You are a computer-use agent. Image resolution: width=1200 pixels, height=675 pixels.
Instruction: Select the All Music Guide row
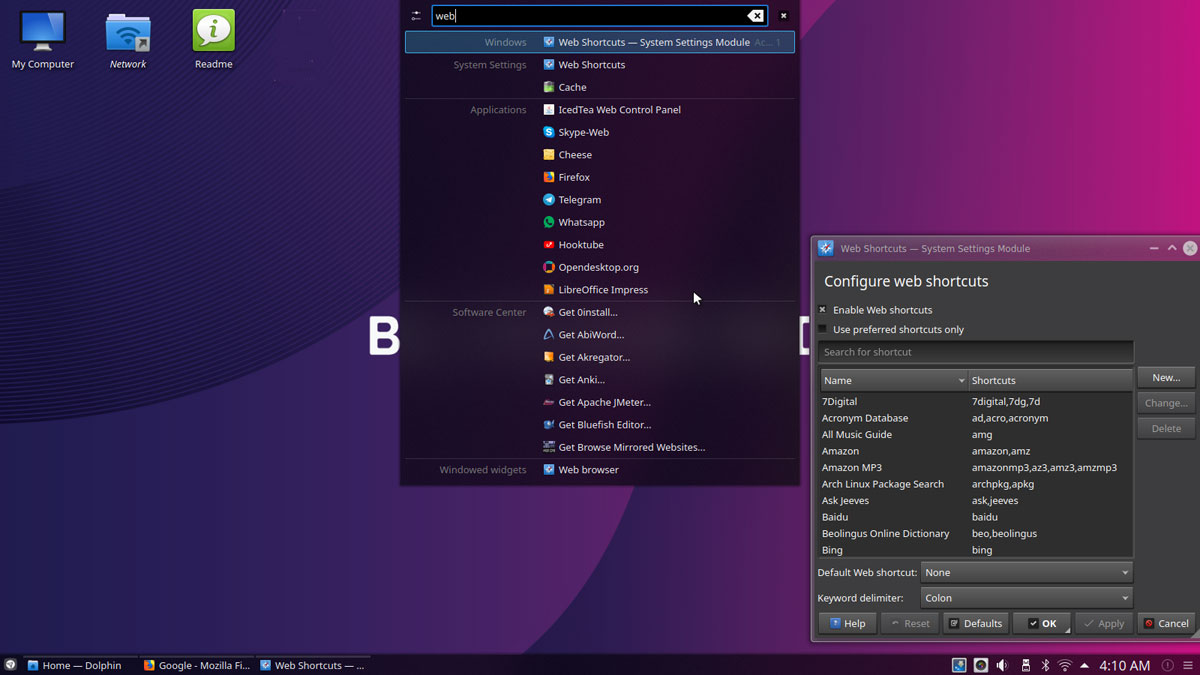point(976,434)
